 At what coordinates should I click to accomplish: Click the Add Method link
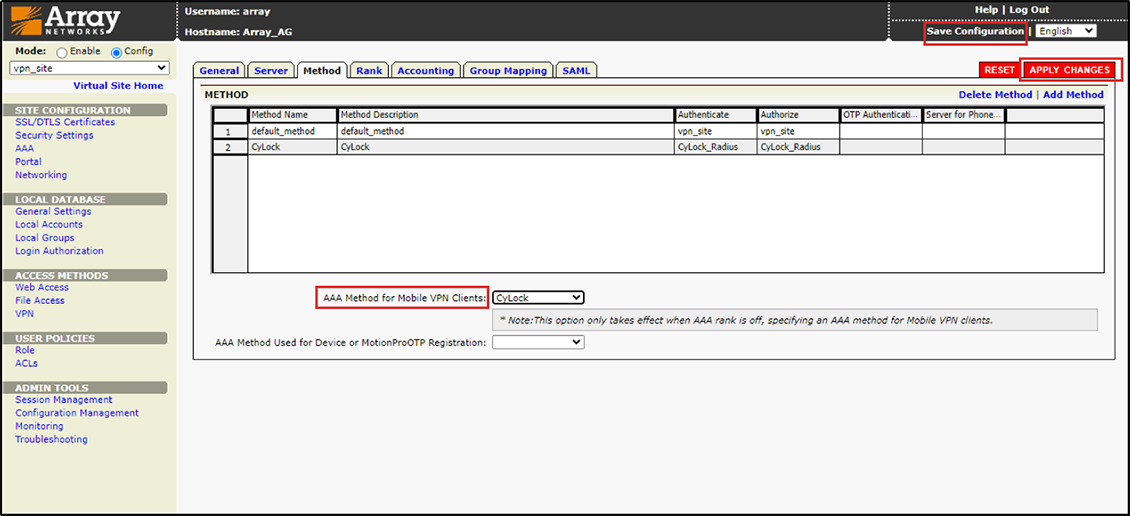click(1073, 95)
